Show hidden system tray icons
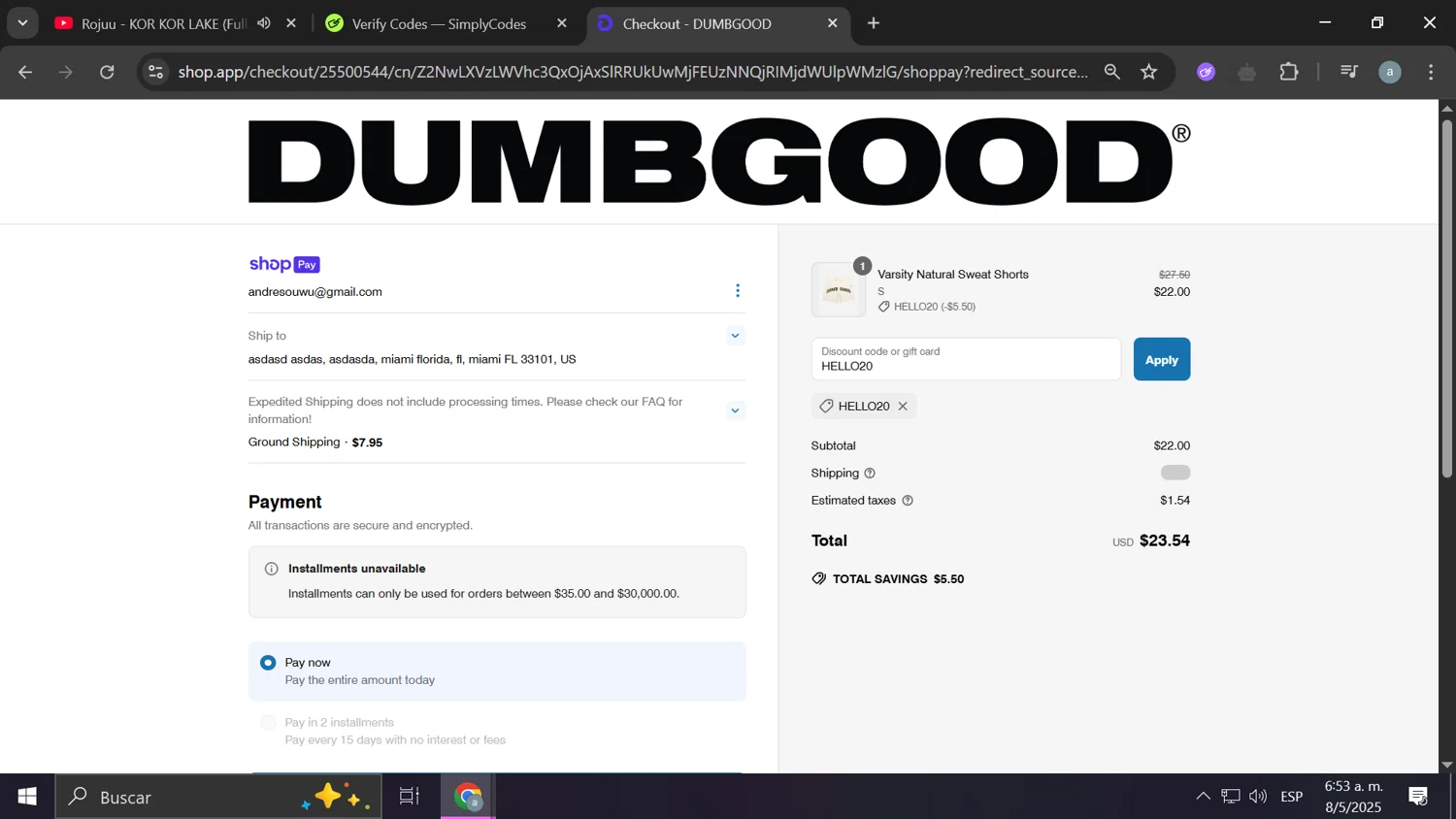 [x=1203, y=797]
